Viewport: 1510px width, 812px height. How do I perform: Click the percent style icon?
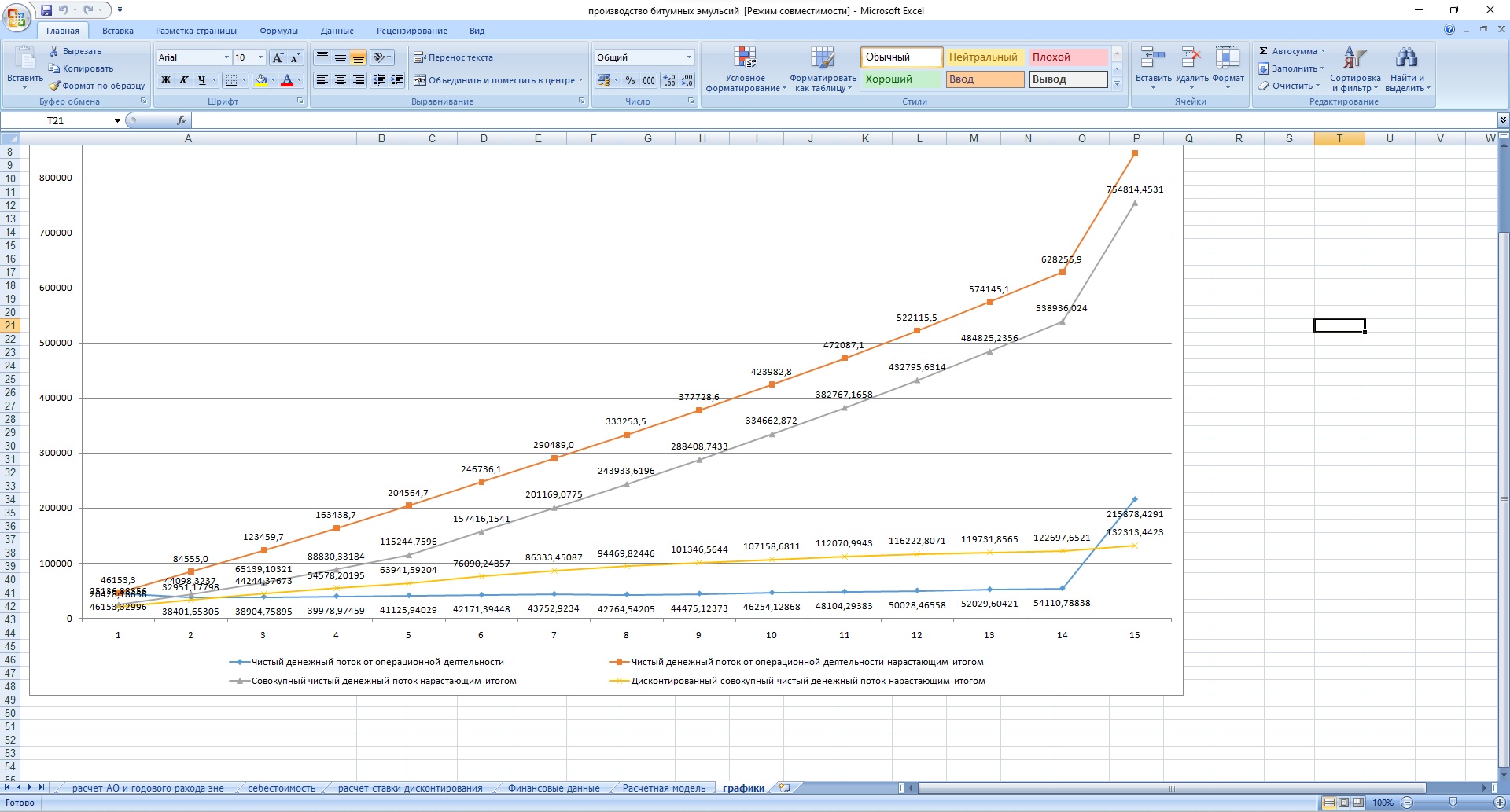[630, 80]
